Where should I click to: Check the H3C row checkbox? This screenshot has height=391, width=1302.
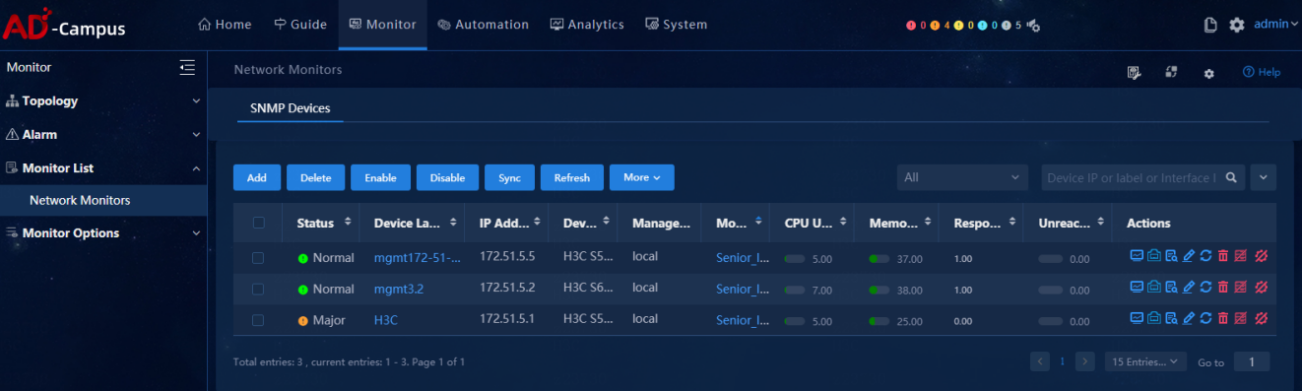[258, 320]
